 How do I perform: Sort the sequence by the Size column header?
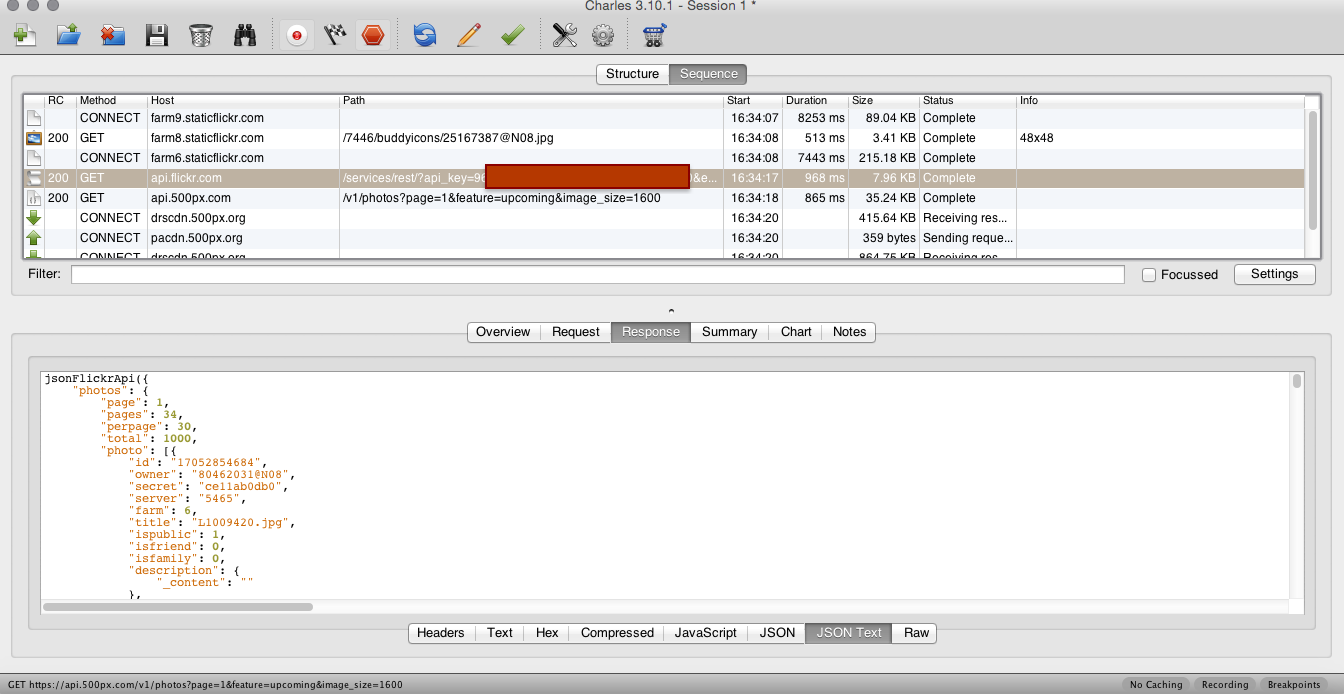coord(884,100)
